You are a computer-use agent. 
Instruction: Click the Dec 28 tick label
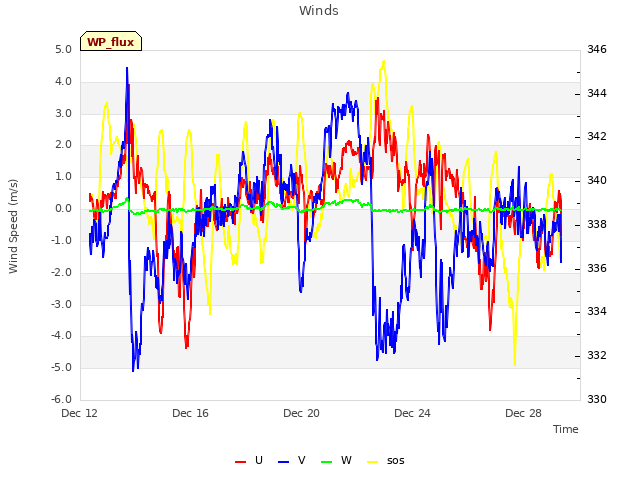pyautogui.click(x=524, y=413)
